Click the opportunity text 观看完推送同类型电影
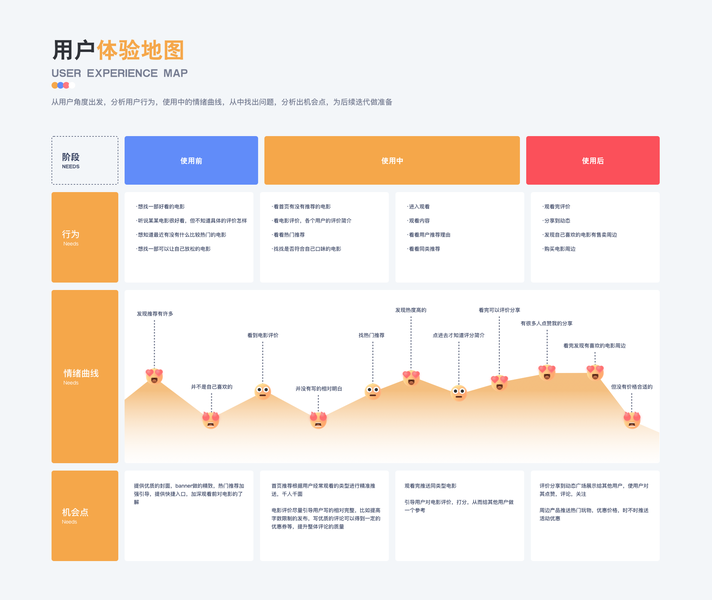The height and width of the screenshot is (600, 712). [x=430, y=486]
